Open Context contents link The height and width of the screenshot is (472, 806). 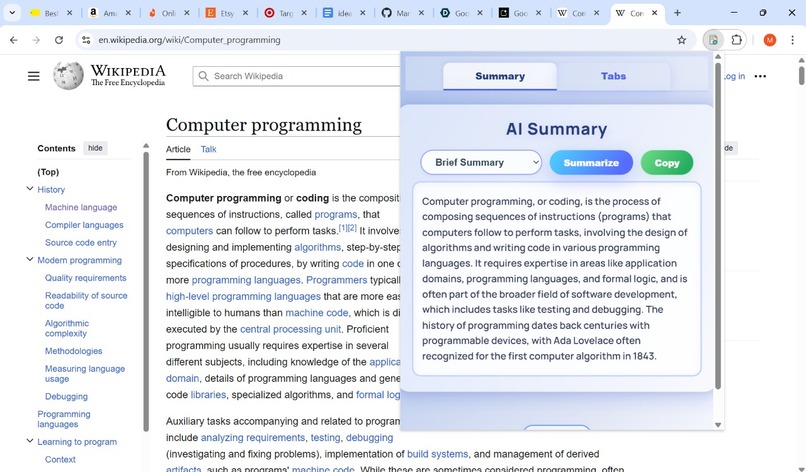click(60, 459)
